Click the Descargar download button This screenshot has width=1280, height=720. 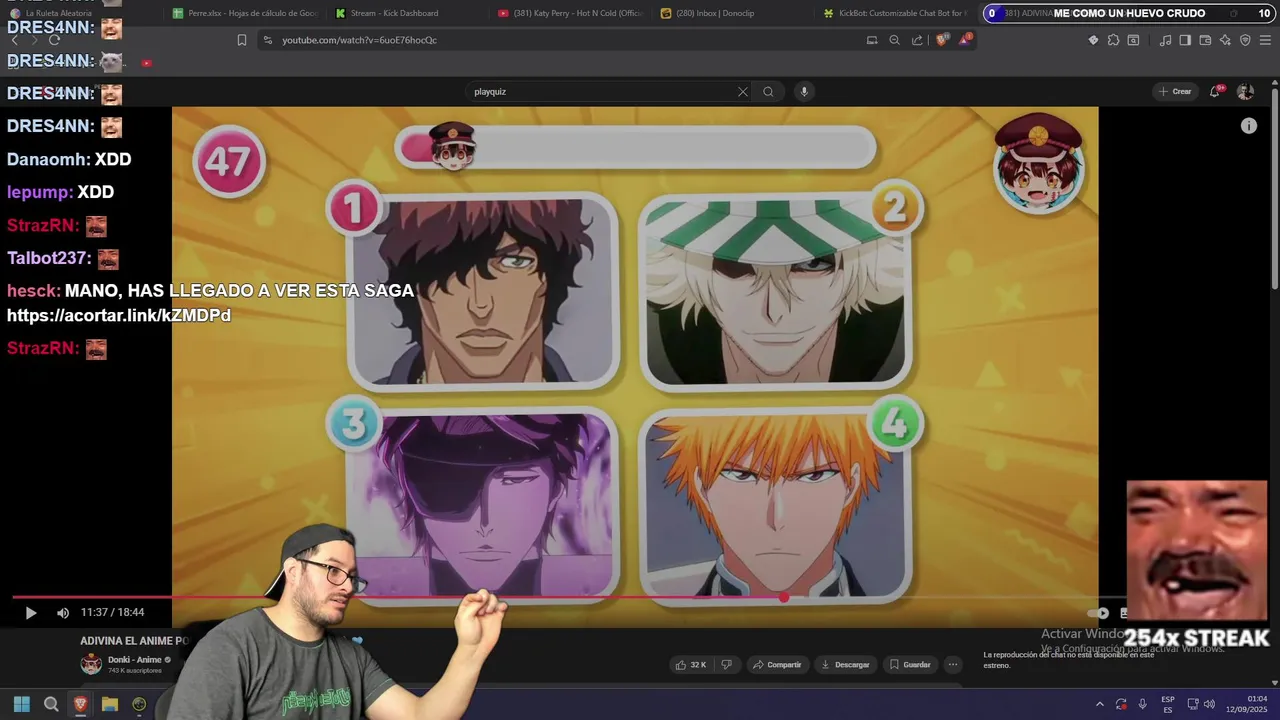[845, 665]
